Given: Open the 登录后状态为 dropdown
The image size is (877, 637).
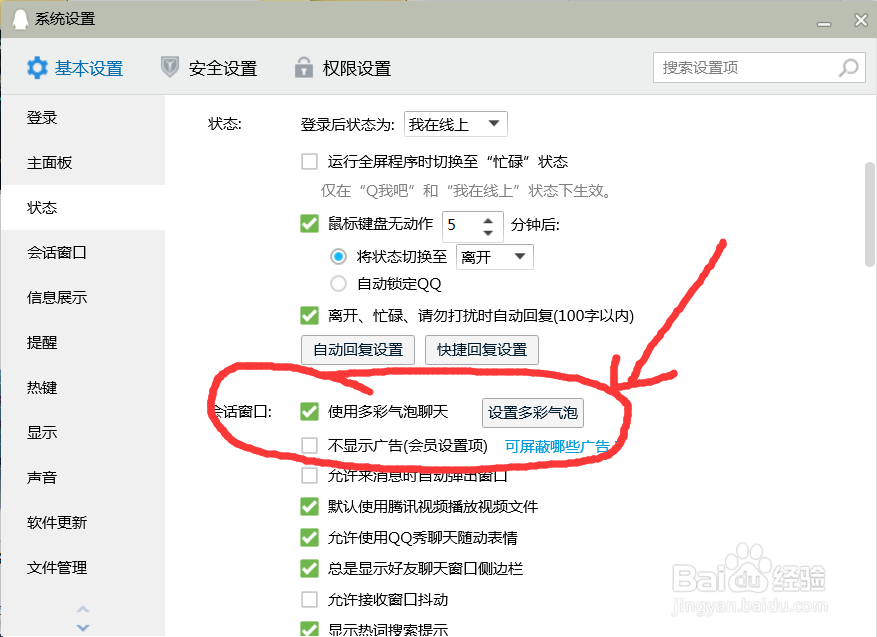Looking at the screenshot, I should point(456,124).
